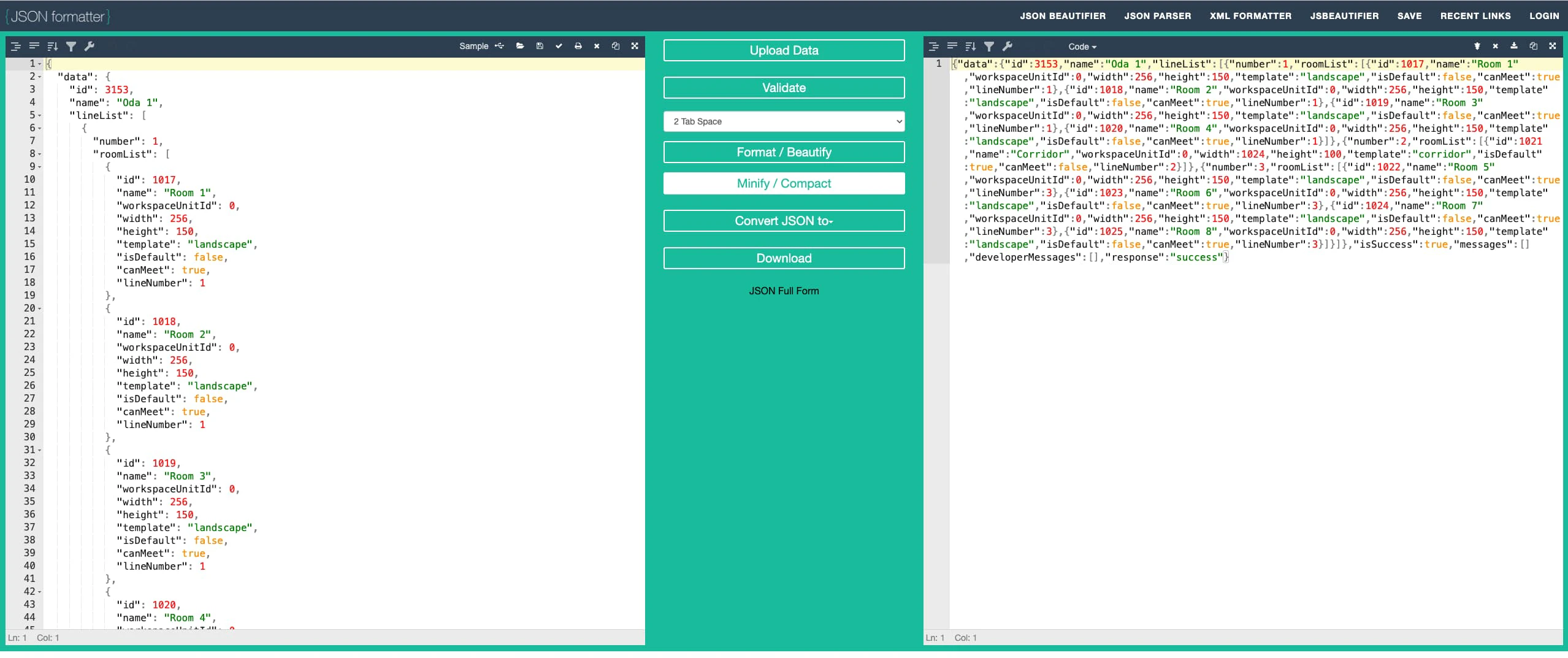Open JSON PARSER from the top navigation

click(1157, 15)
